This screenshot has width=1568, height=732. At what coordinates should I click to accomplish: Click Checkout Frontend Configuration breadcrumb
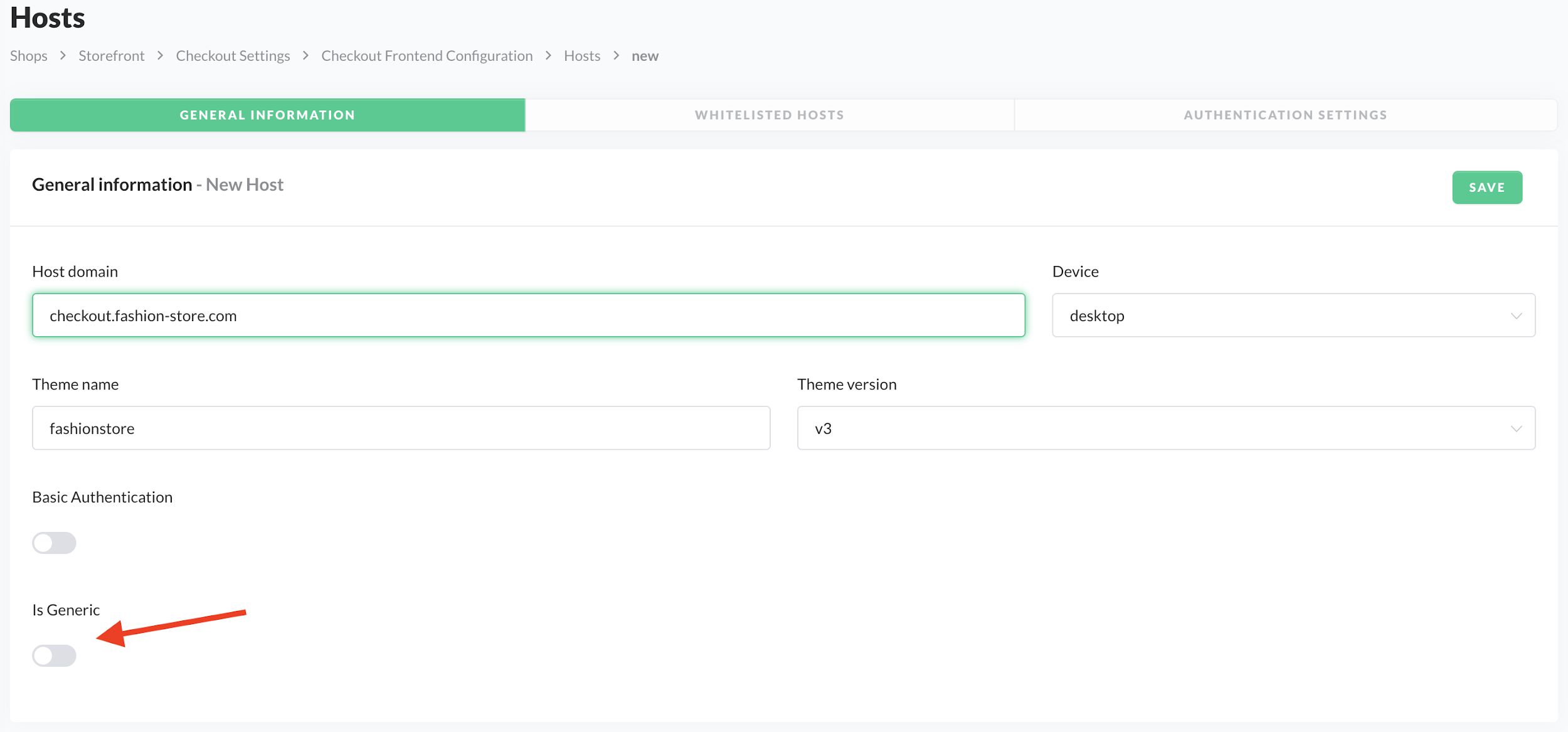426,56
